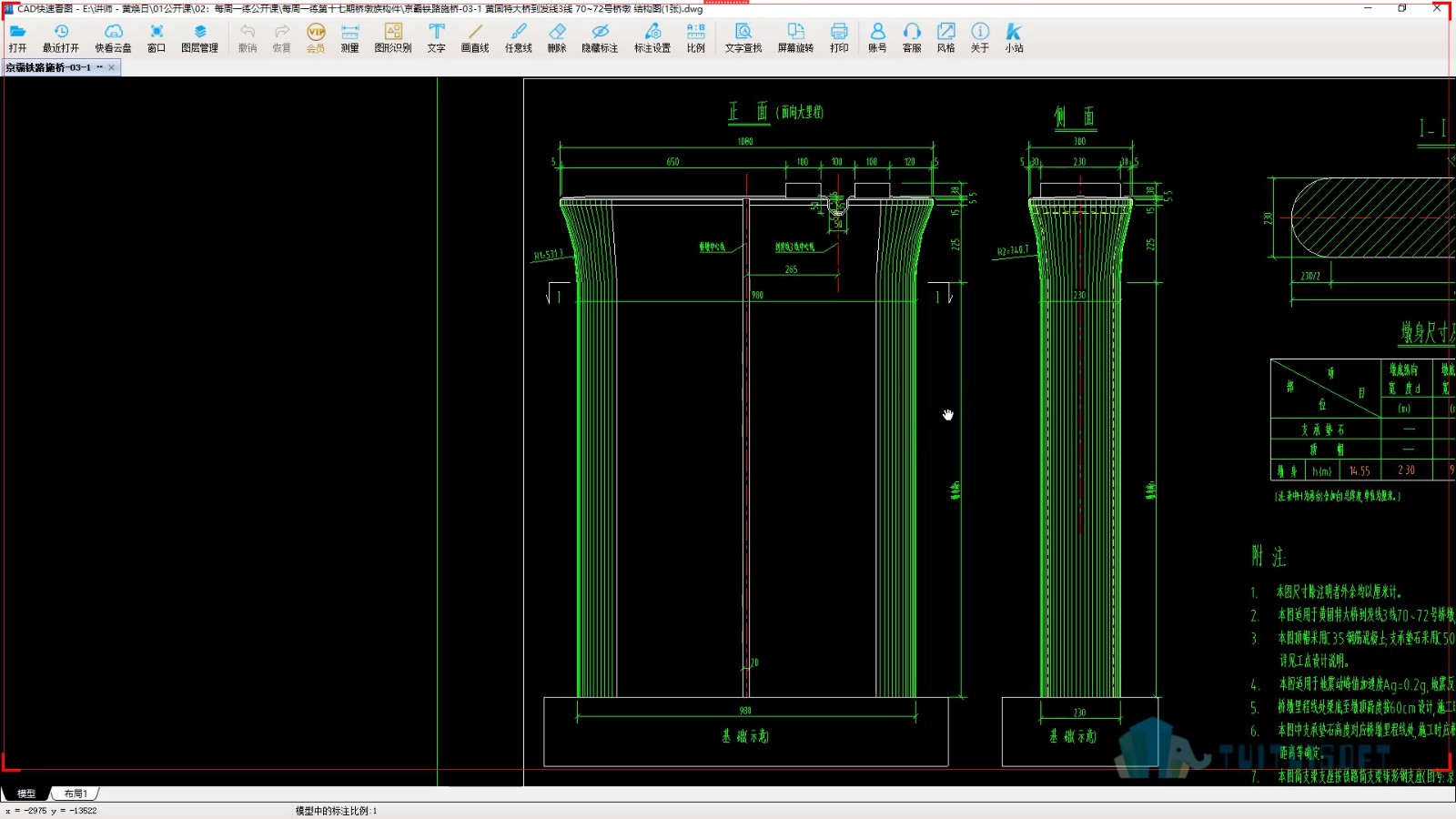The height and width of the screenshot is (819, 1456).
Task: Click 模型中的标注比例 status text
Action: (x=336, y=811)
